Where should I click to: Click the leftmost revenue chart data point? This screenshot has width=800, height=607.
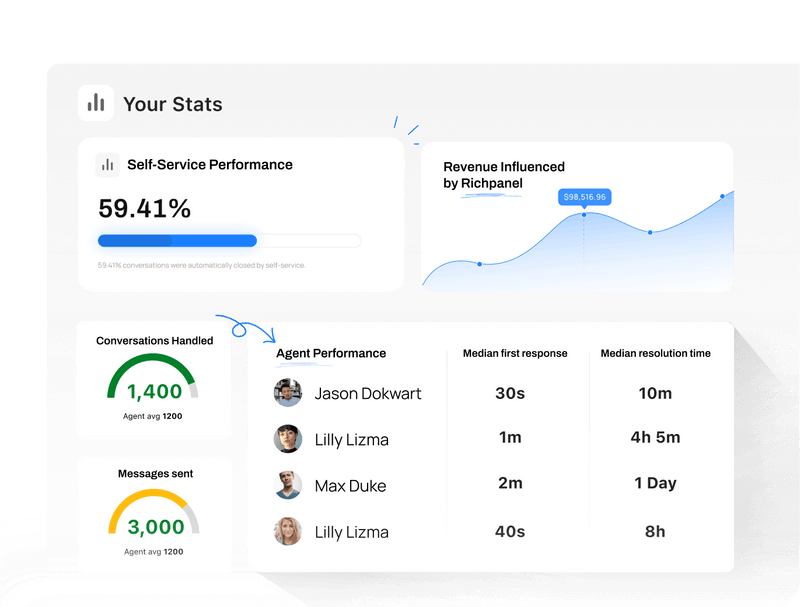click(480, 264)
